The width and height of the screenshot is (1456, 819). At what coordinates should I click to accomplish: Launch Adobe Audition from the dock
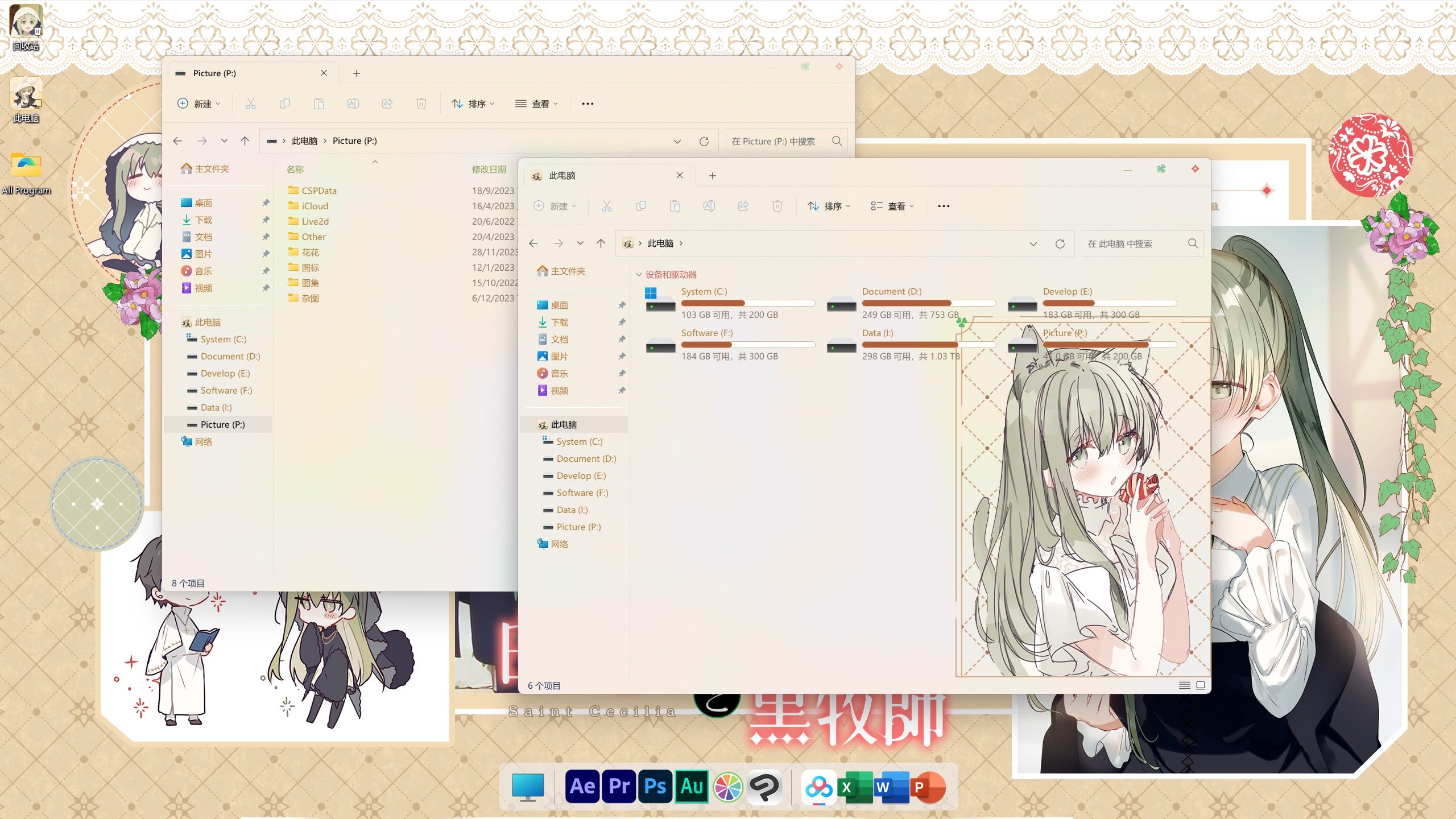click(692, 787)
